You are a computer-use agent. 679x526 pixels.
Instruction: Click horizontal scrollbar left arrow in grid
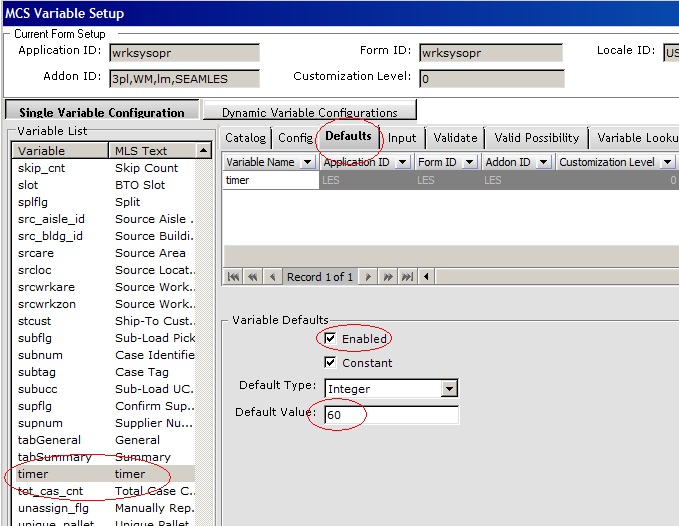click(x=427, y=277)
